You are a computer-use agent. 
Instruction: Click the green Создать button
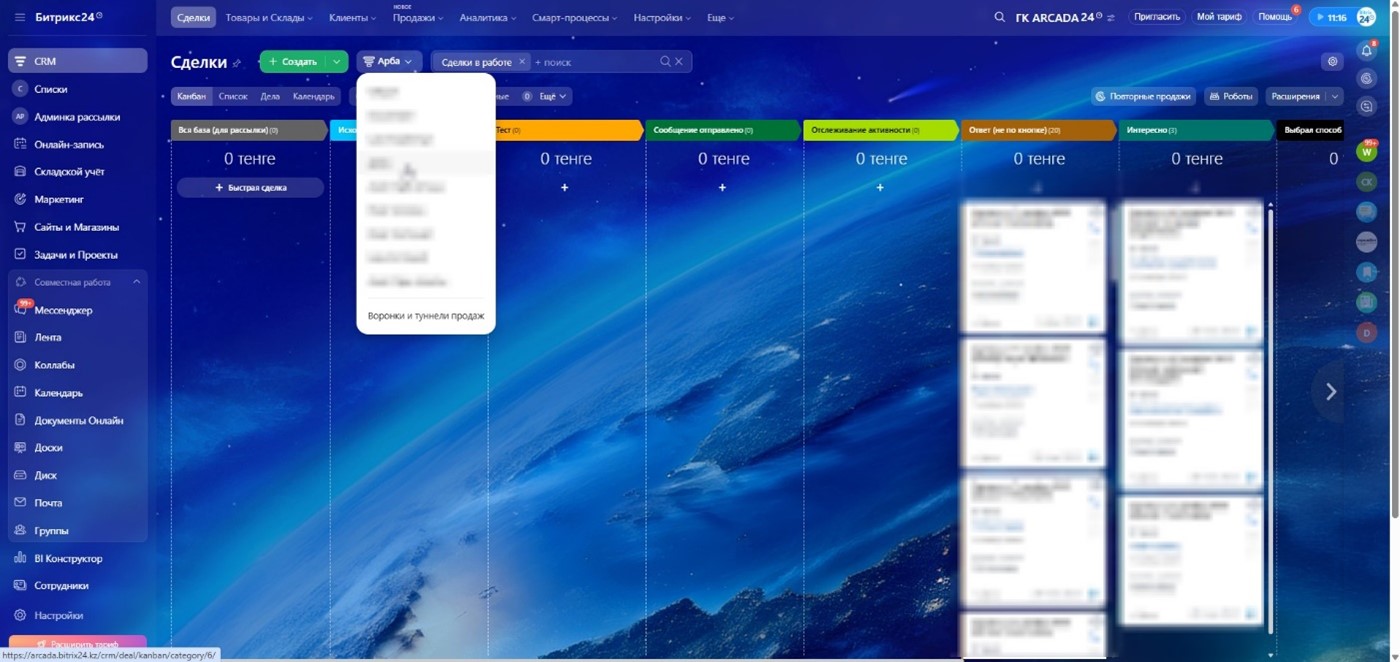[293, 62]
